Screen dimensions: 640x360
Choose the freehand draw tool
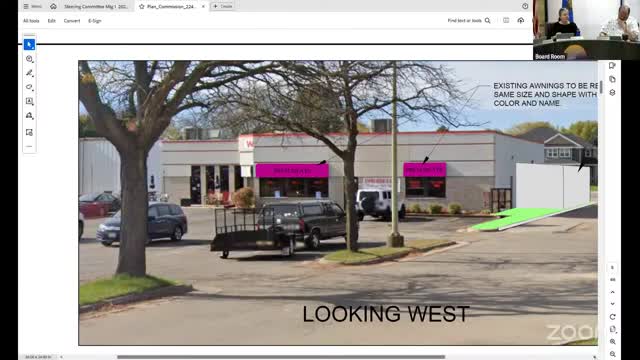29,87
